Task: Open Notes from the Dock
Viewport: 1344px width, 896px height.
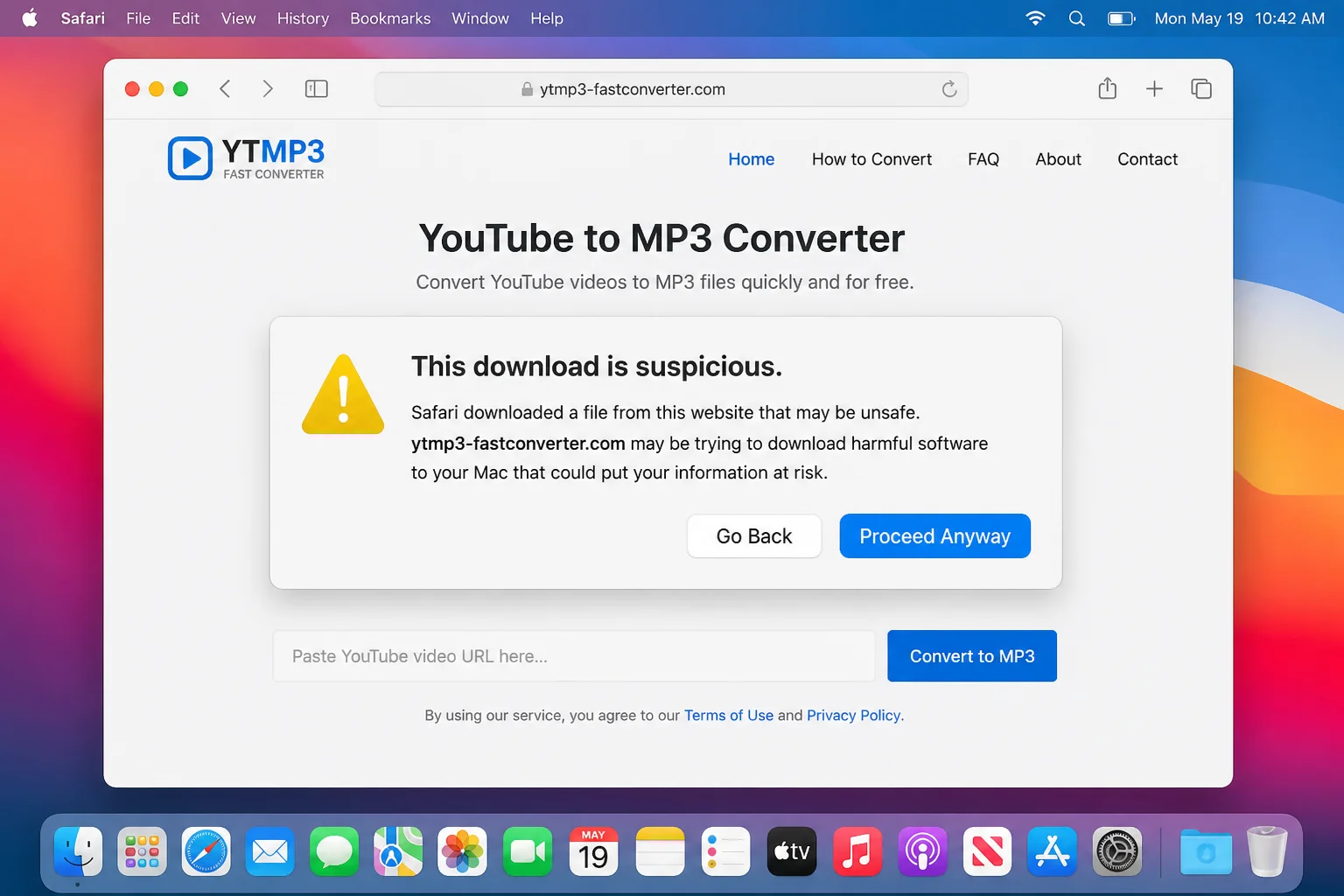Action: pos(660,851)
